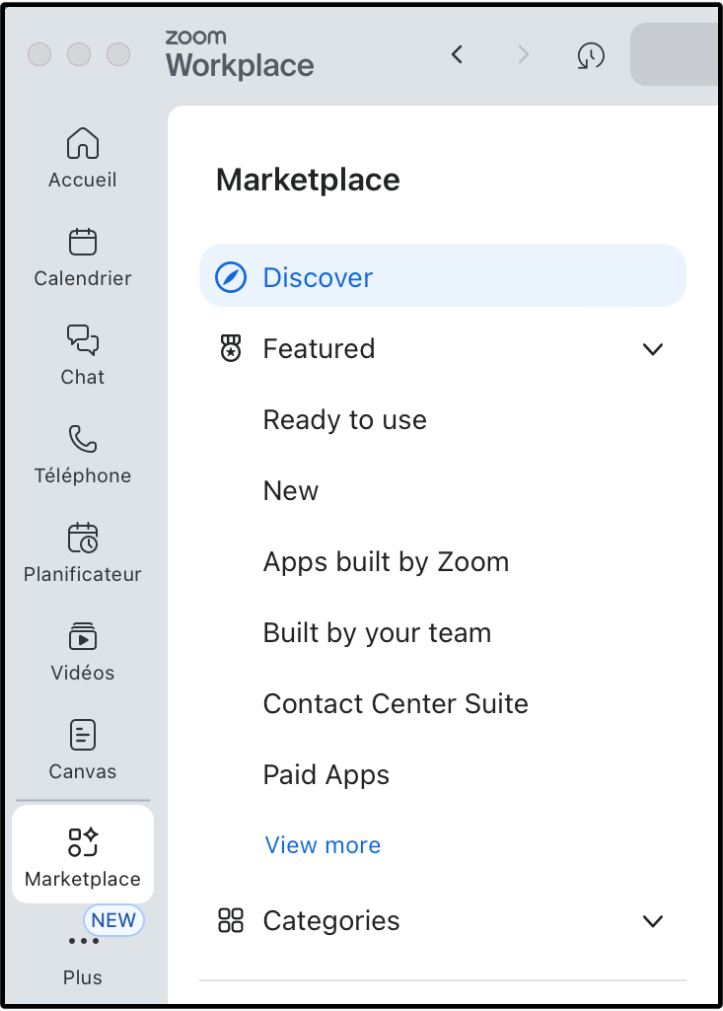Open the Calendrier calendar icon
723x1011 pixels.
[83, 242]
